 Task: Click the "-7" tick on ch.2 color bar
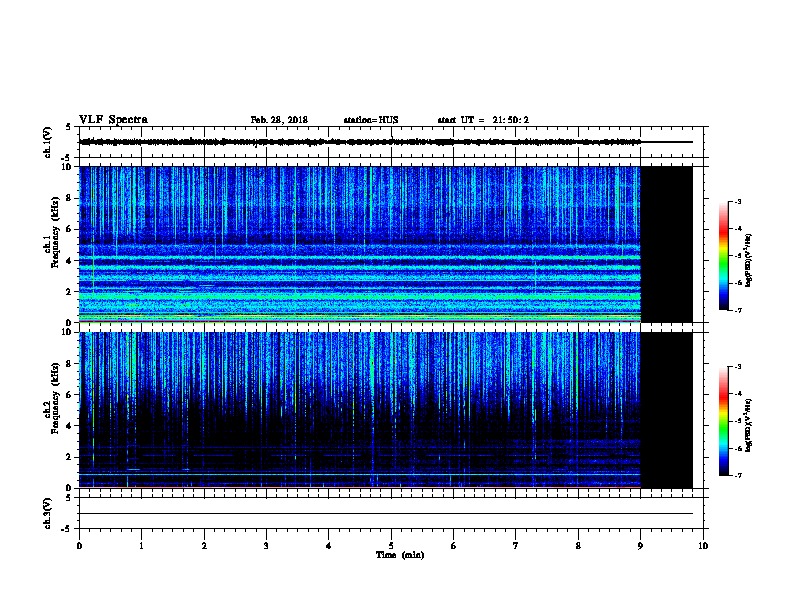tap(737, 476)
